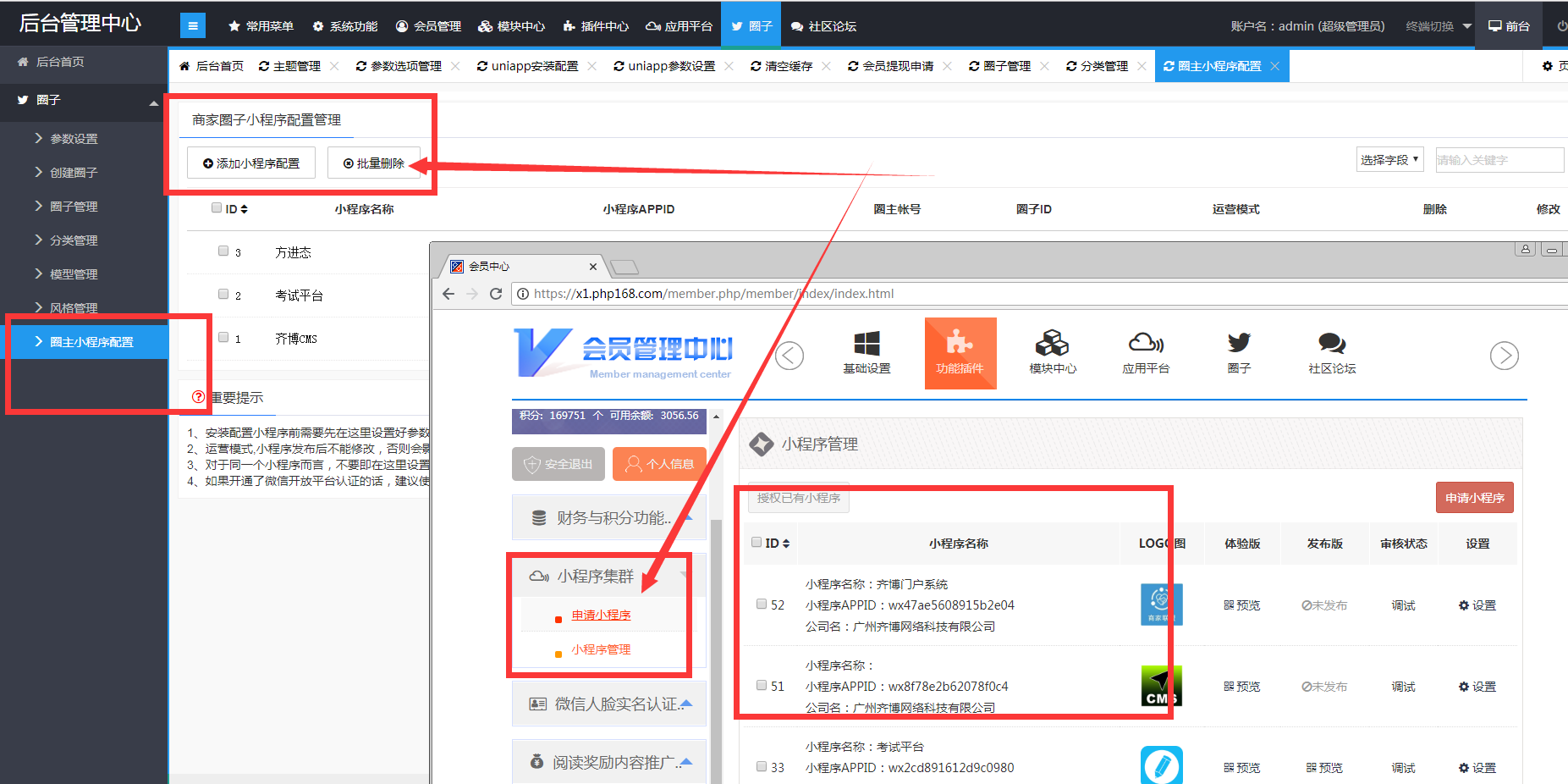Open the 选择字段 dropdown
Screen dimensions: 1568x784
(1389, 160)
